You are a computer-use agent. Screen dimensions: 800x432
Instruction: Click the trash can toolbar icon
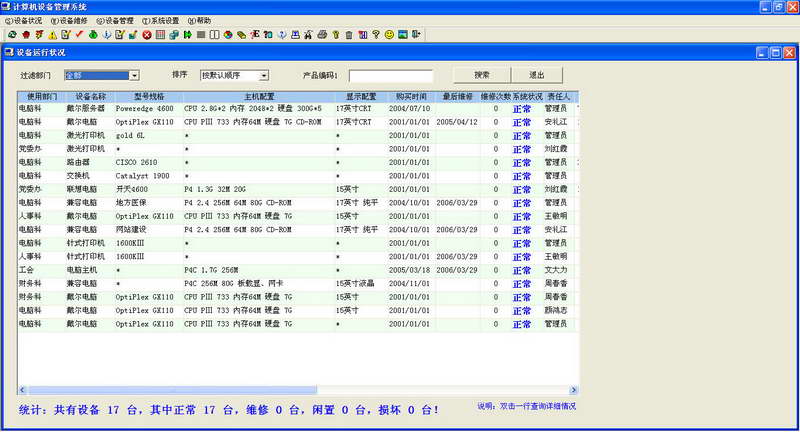[x=349, y=34]
